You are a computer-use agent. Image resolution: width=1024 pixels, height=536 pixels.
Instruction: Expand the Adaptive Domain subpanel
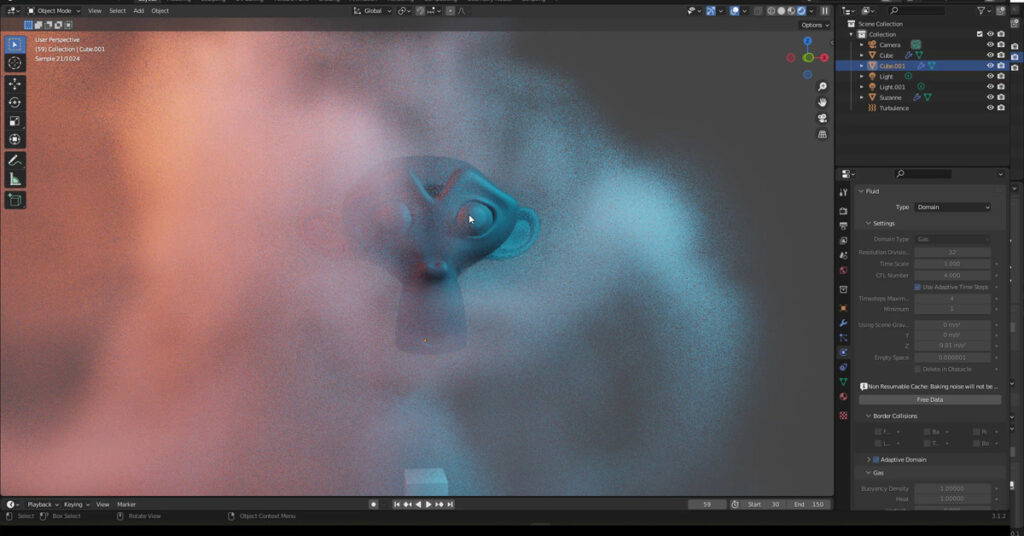pos(869,460)
